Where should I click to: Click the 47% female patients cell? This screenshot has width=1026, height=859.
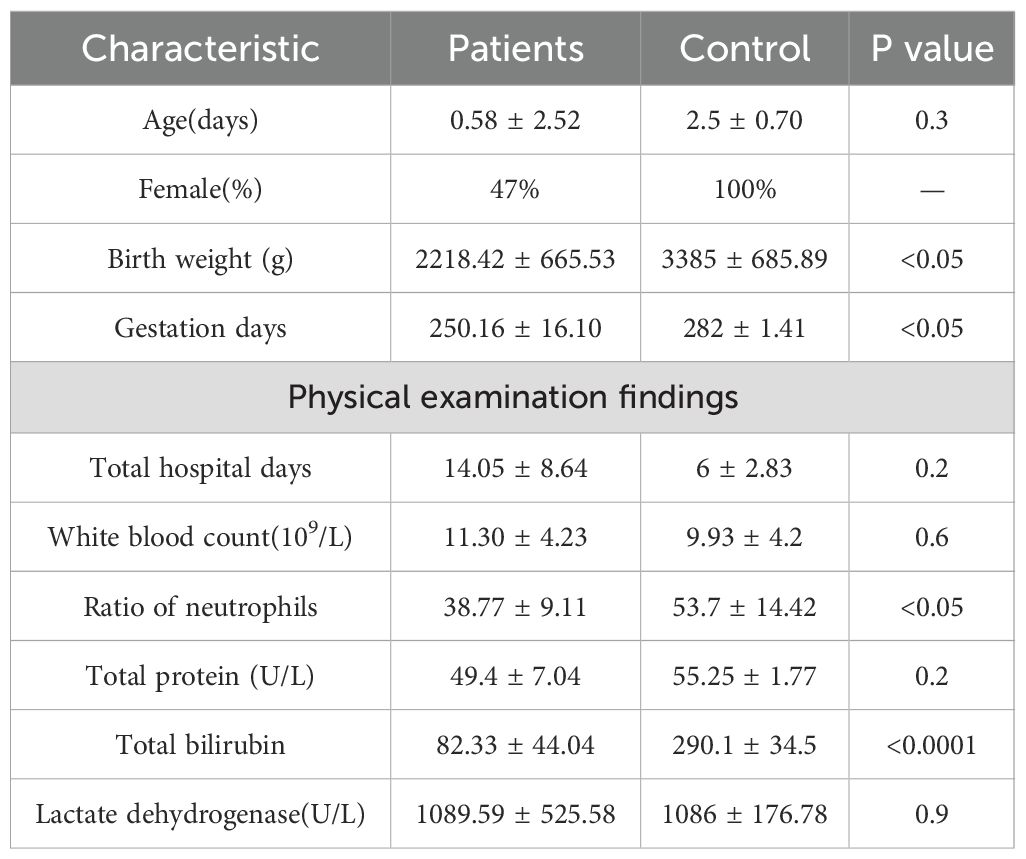[x=516, y=189]
